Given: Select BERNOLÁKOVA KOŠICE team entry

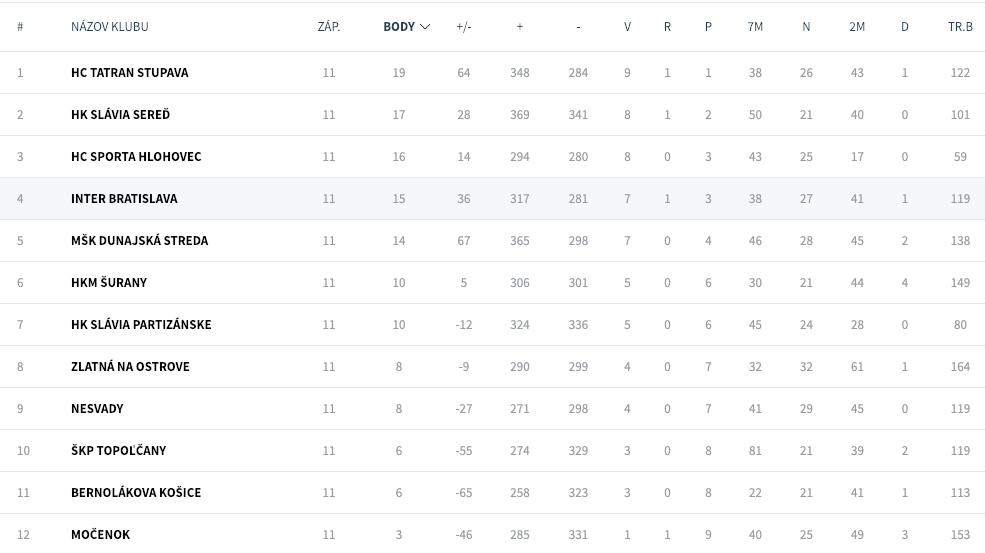Looking at the screenshot, I should (136, 493).
